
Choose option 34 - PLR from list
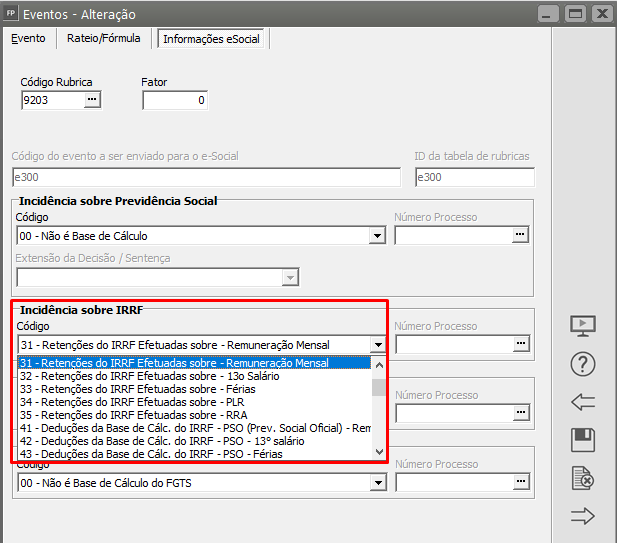click(x=150, y=401)
